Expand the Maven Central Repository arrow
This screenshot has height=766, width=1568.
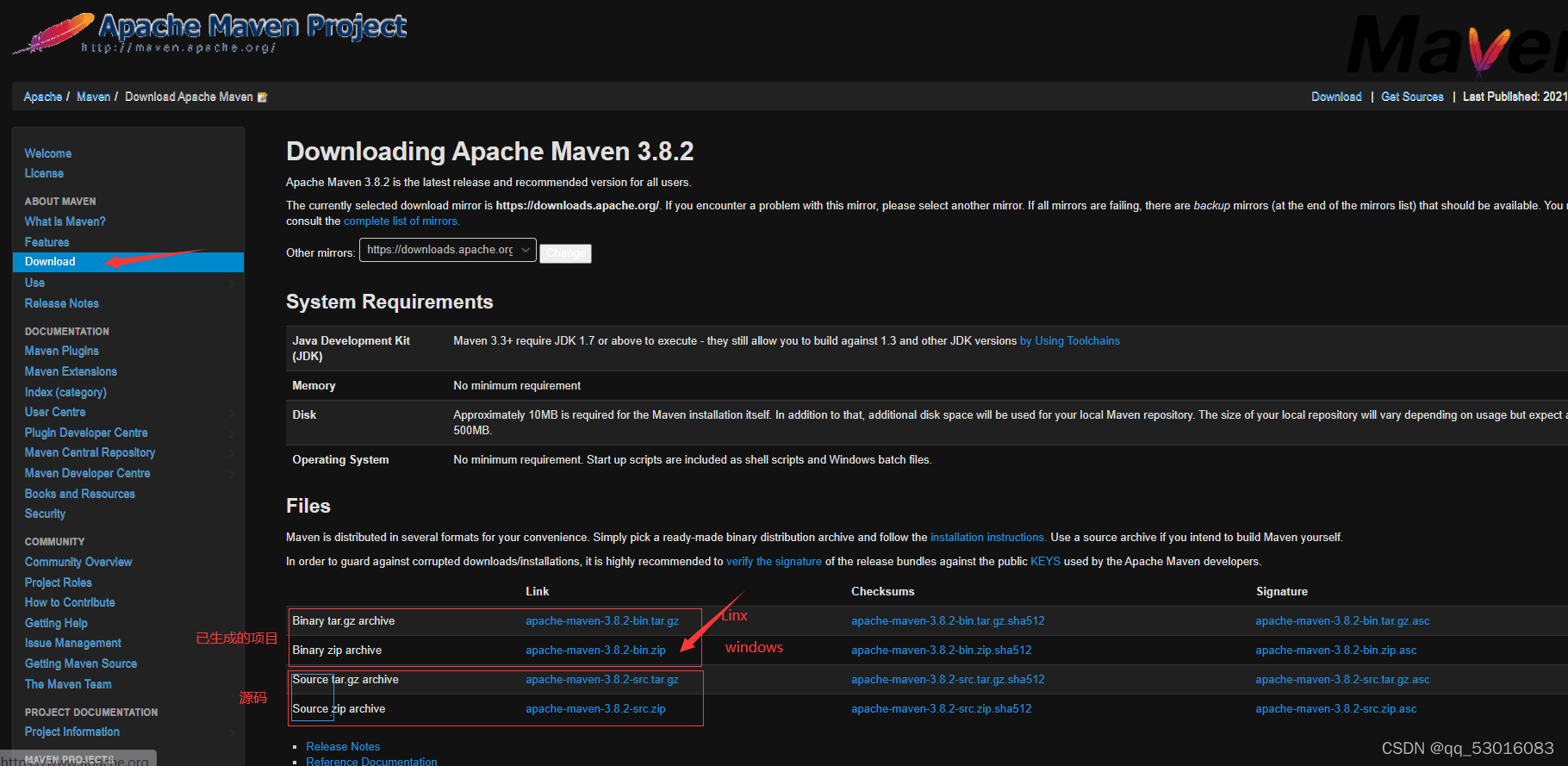pos(231,453)
